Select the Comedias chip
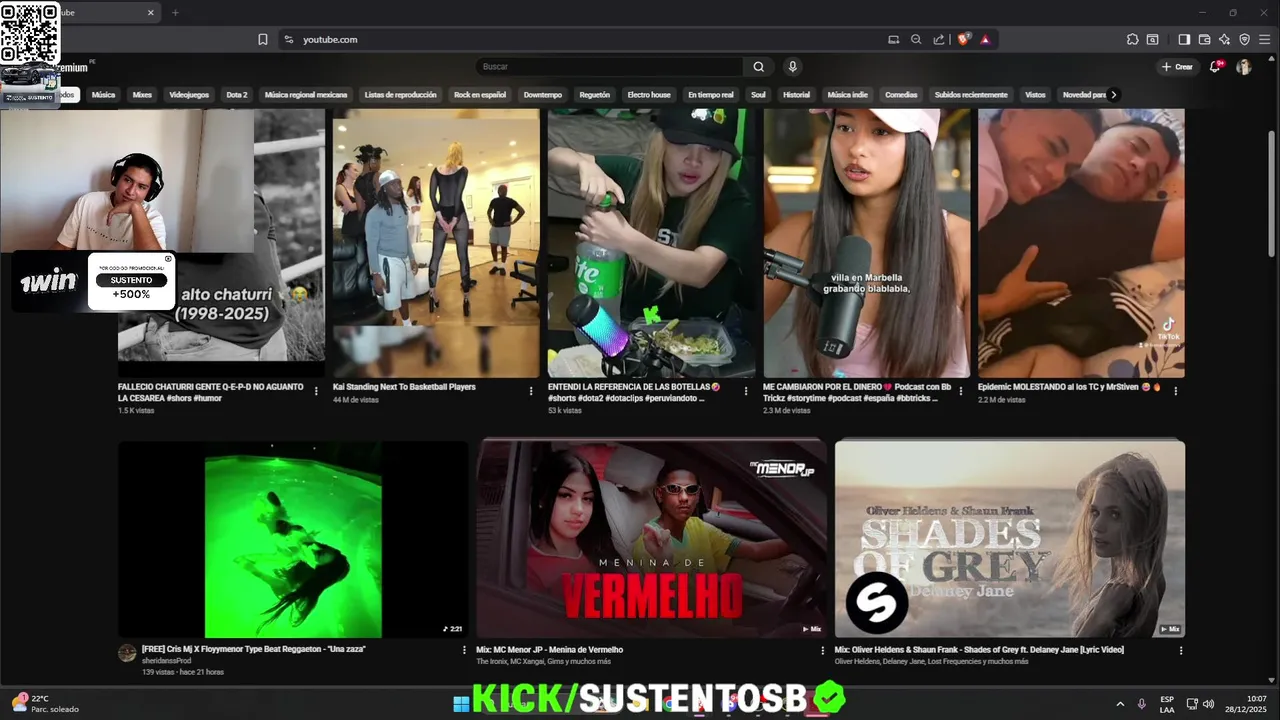This screenshot has width=1280, height=720. coord(901,95)
